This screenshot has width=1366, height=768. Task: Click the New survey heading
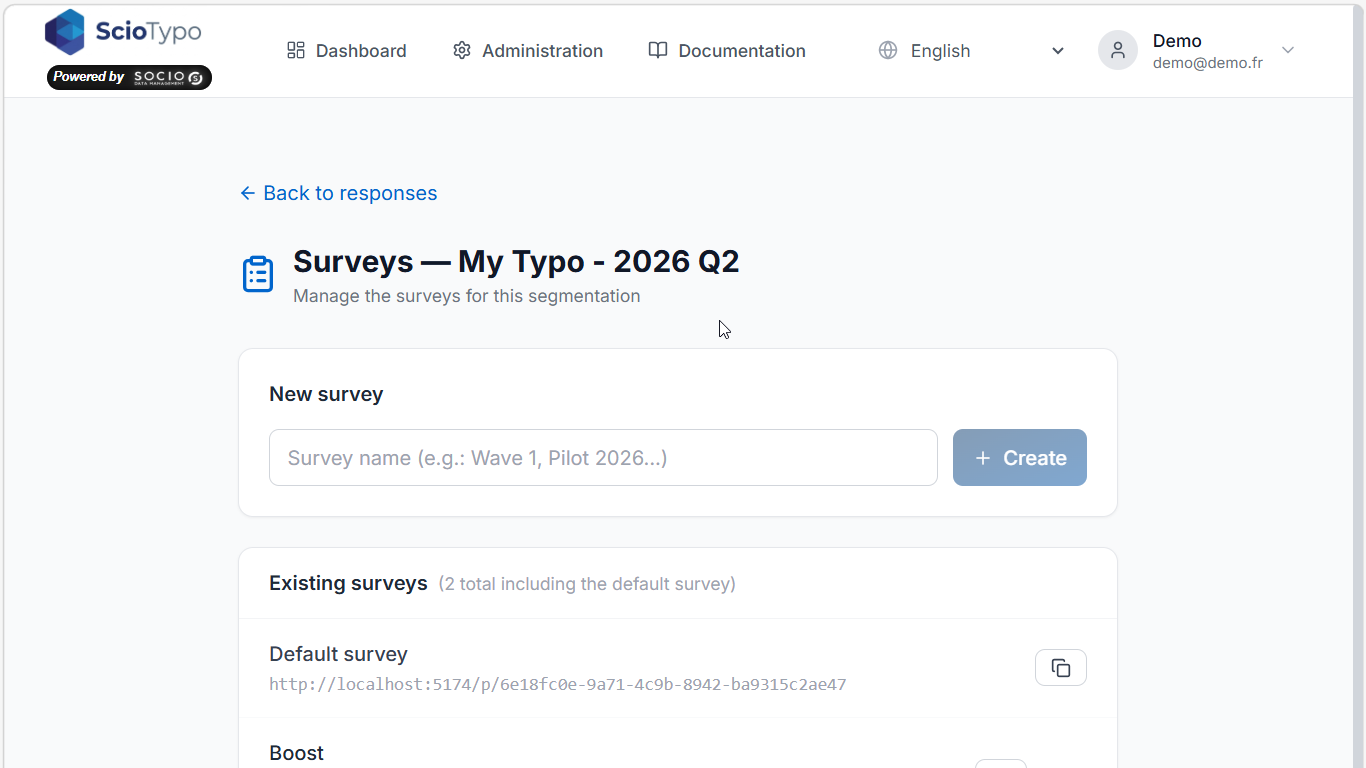(x=326, y=394)
